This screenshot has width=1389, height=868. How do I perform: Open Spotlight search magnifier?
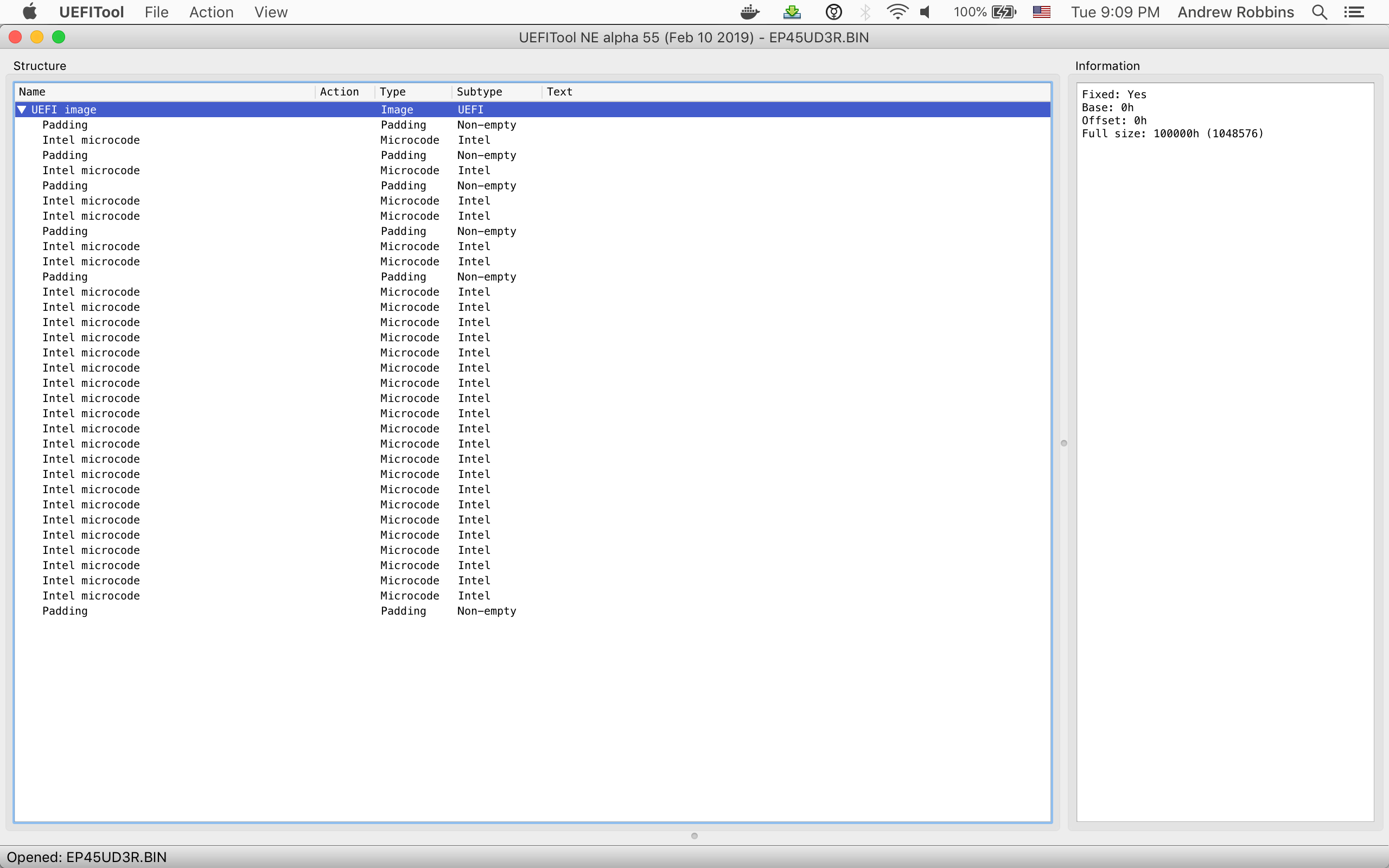[1320, 12]
